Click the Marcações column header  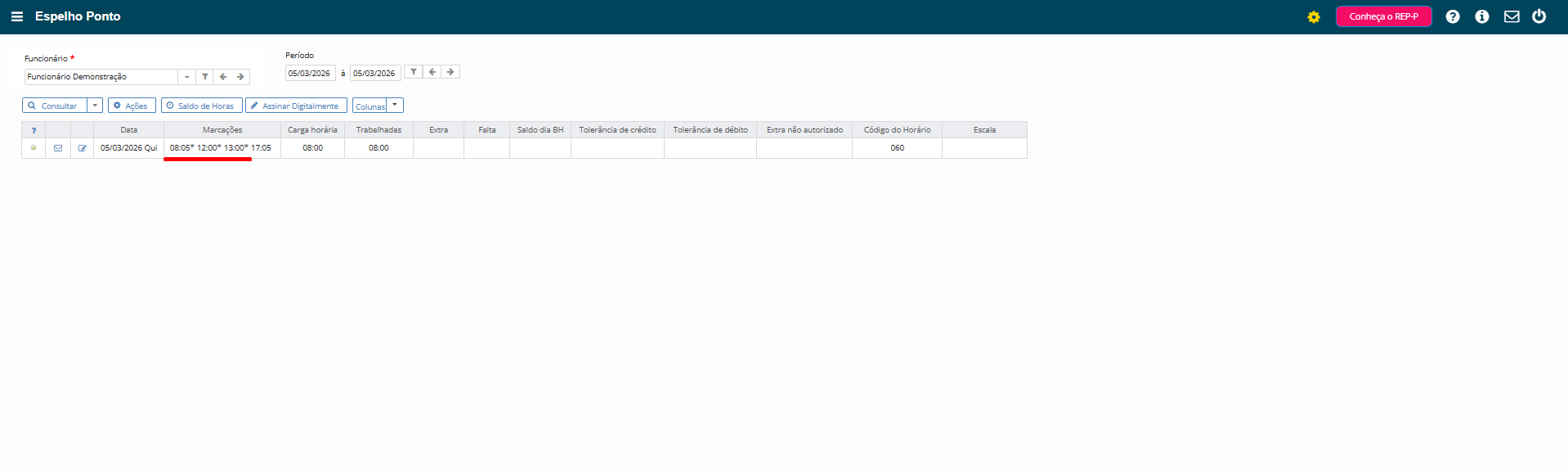tap(222, 130)
